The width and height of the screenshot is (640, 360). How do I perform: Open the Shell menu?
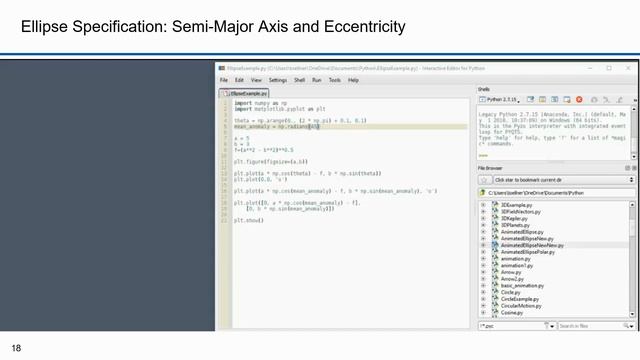tap(300, 80)
